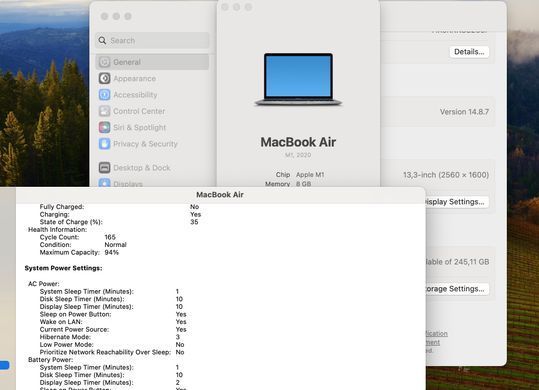
Task: Click the System Power Settings: heading
Action: pyautogui.click(x=63, y=268)
